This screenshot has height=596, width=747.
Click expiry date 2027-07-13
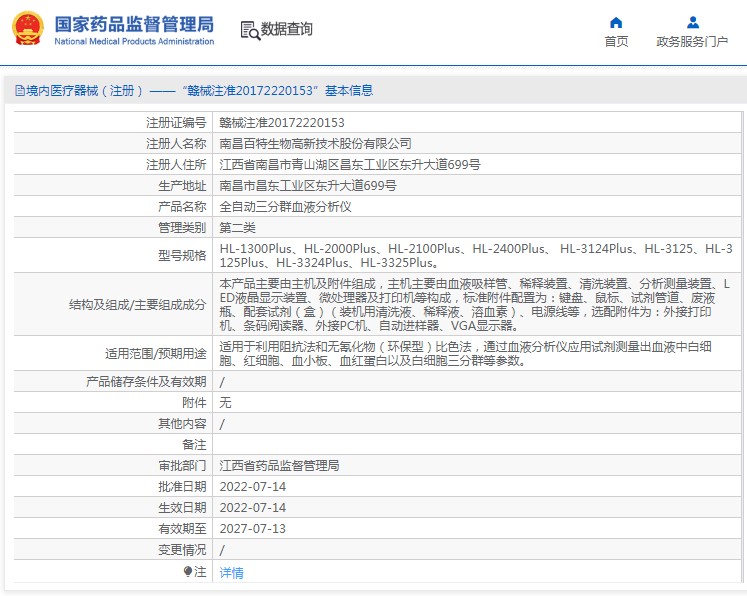tap(252, 529)
